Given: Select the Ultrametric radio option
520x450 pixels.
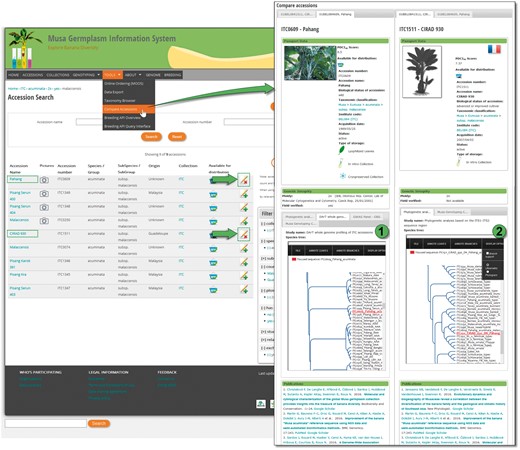Looking at the screenshot, I should point(487,265).
